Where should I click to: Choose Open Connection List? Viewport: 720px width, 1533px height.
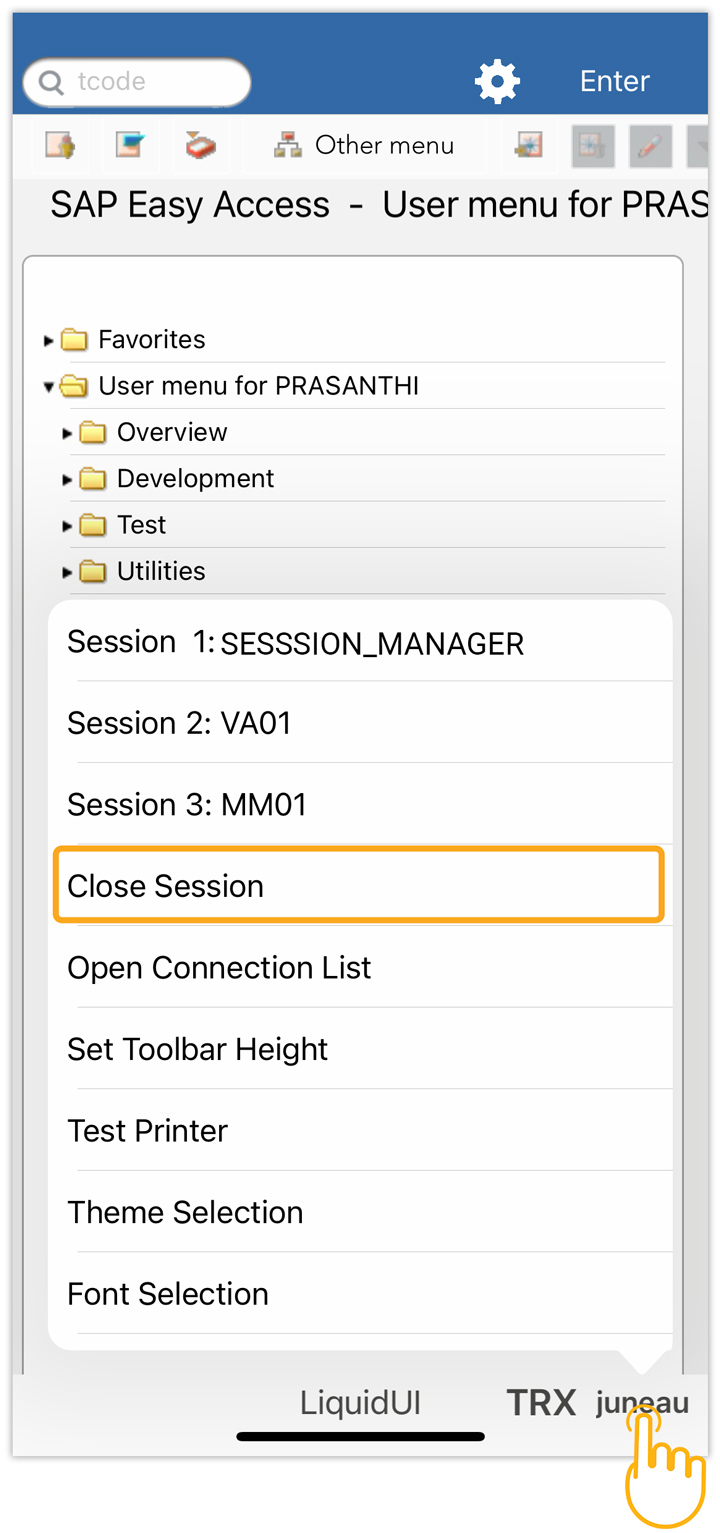pos(219,968)
